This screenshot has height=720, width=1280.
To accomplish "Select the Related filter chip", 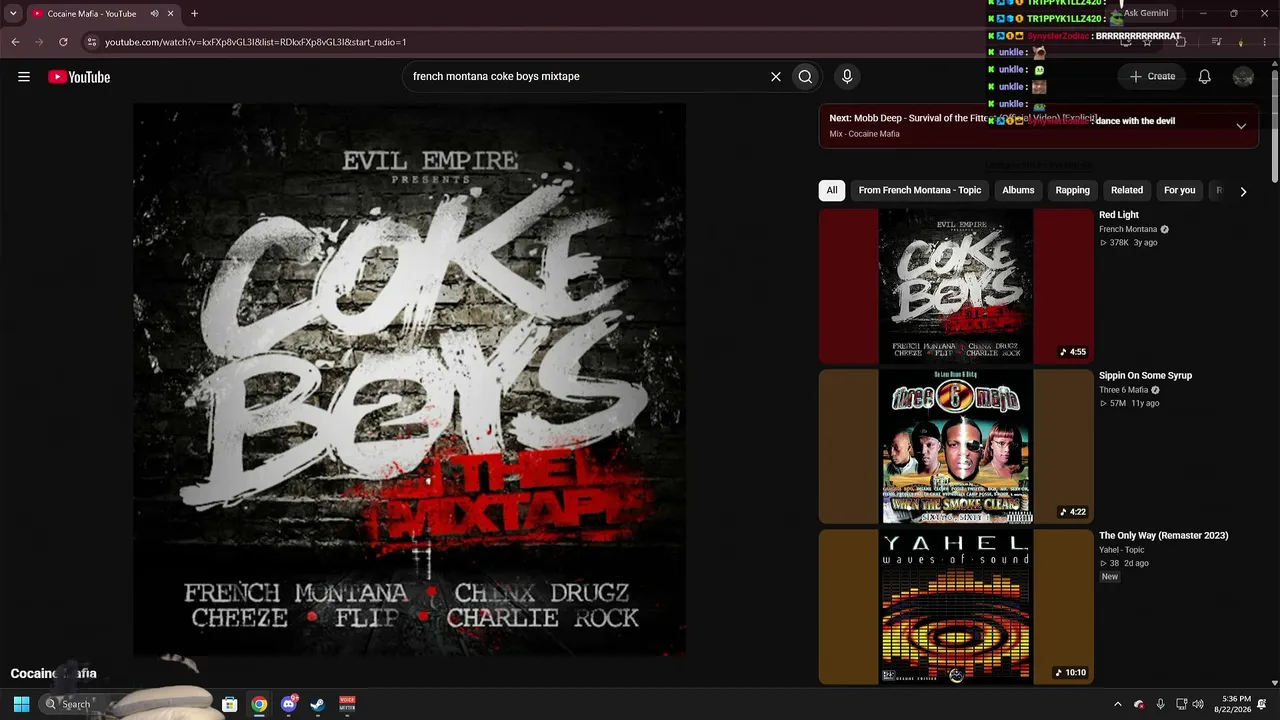I will 1127,190.
